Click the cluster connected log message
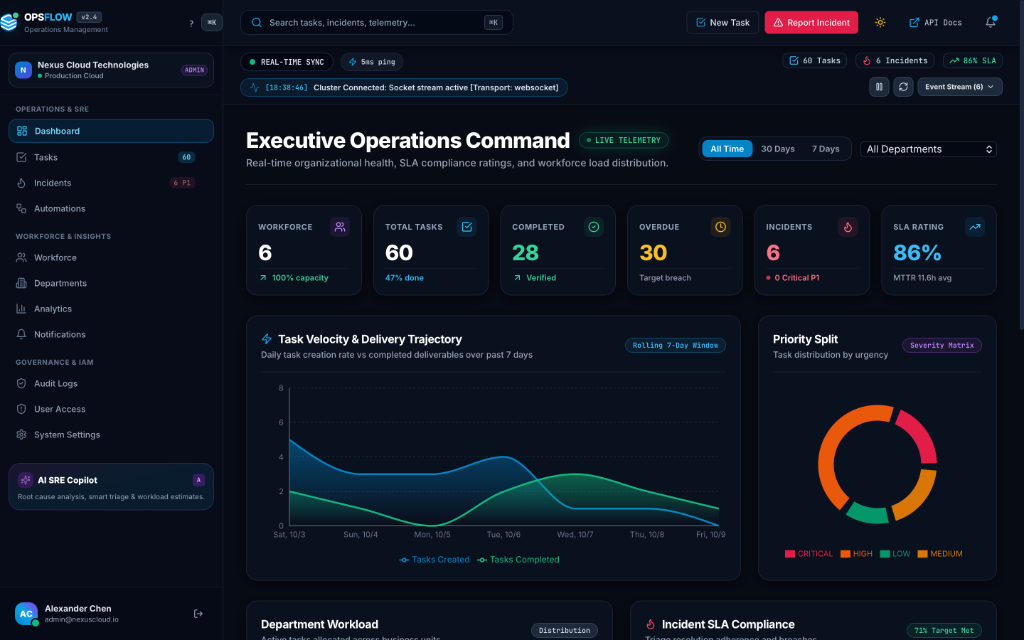1024x640 pixels. click(404, 88)
